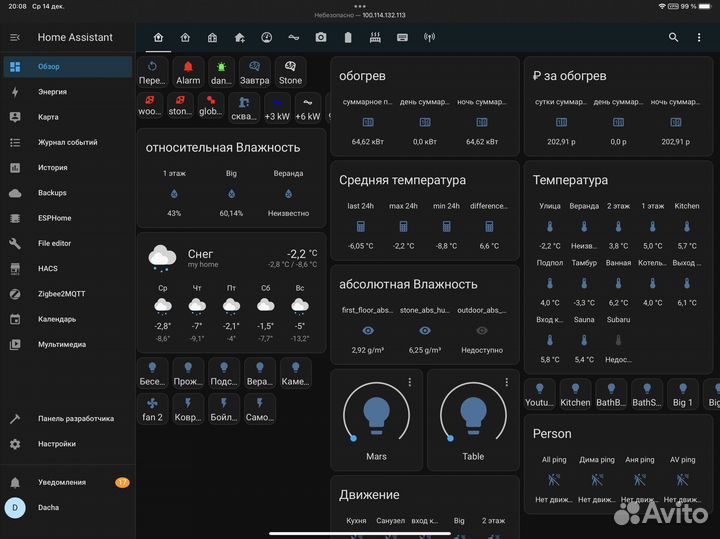Viewport: 720px width, 539px height.
Task: Click the Alarm bell chip
Action: (x=188, y=72)
